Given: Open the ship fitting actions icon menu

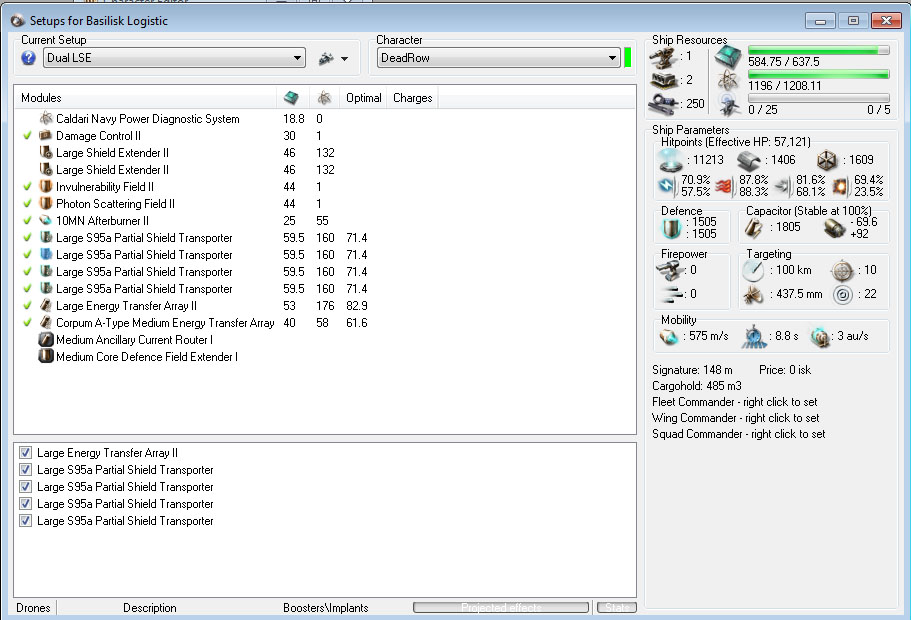Looking at the screenshot, I should pos(327,58).
